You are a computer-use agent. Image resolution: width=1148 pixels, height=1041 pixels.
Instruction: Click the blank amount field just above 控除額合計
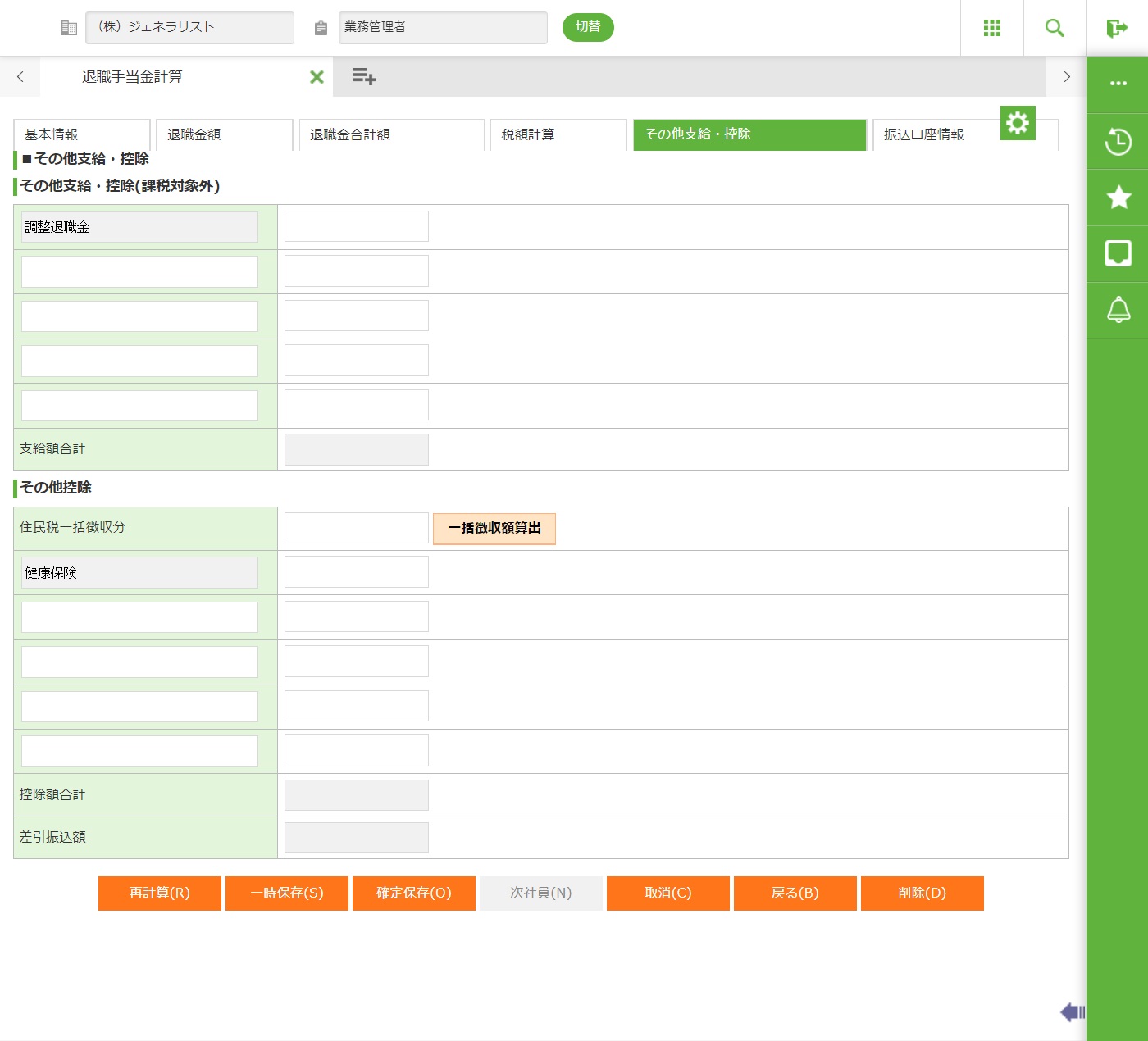coord(357,750)
